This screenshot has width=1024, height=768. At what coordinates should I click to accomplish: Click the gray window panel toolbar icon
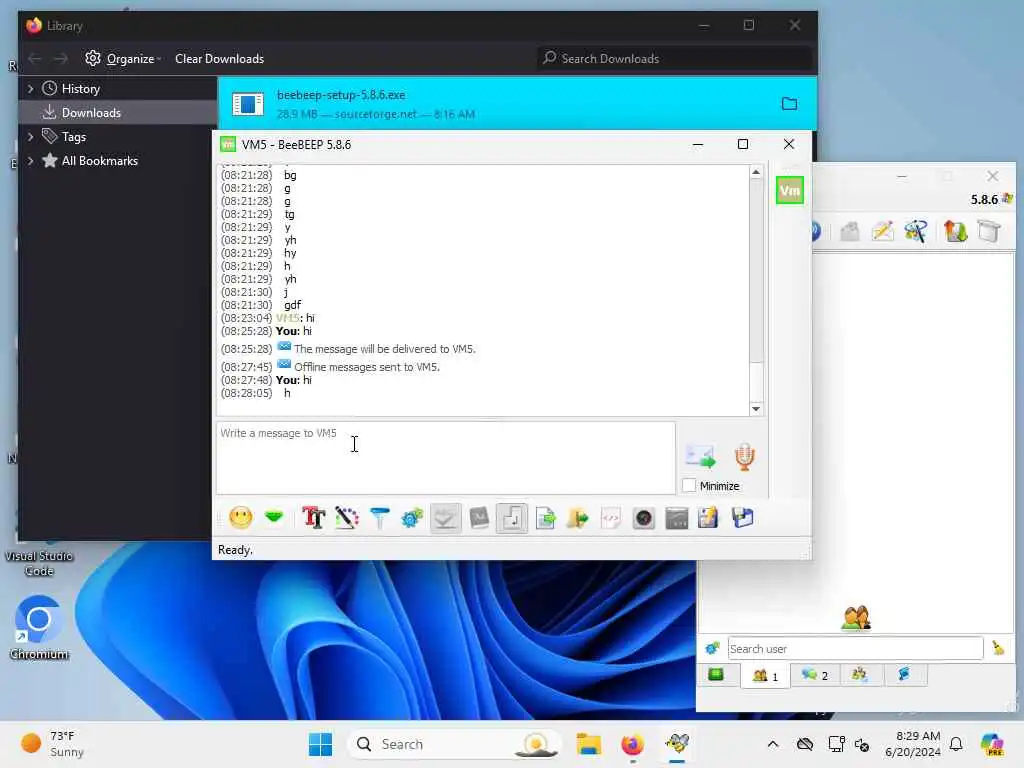tap(677, 518)
